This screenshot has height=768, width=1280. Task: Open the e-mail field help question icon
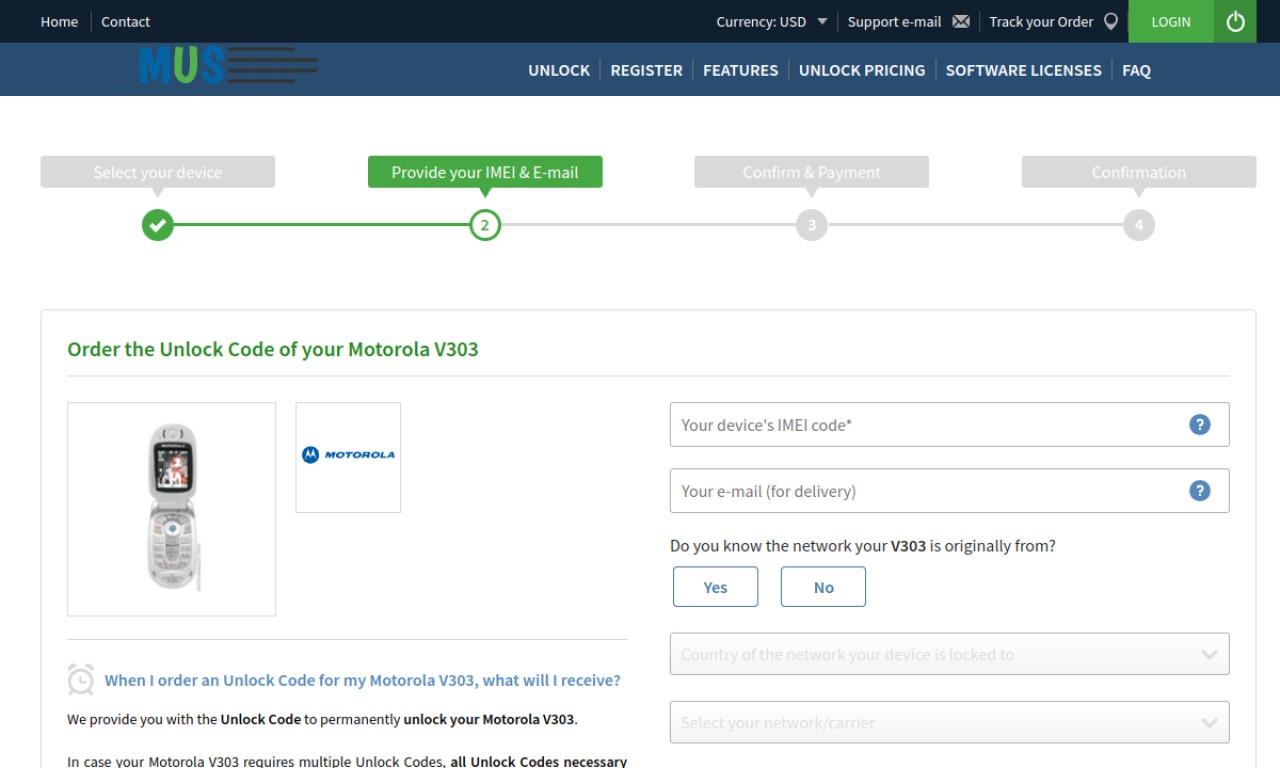pyautogui.click(x=1200, y=491)
